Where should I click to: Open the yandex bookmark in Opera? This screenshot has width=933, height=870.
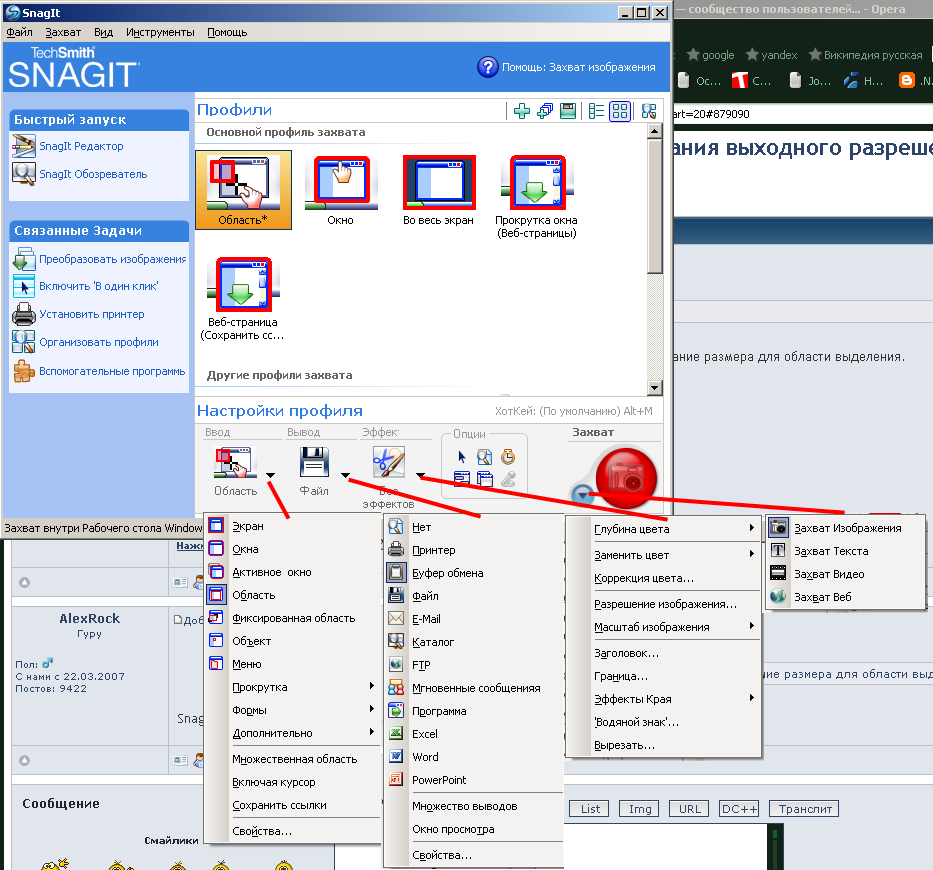pos(771,55)
